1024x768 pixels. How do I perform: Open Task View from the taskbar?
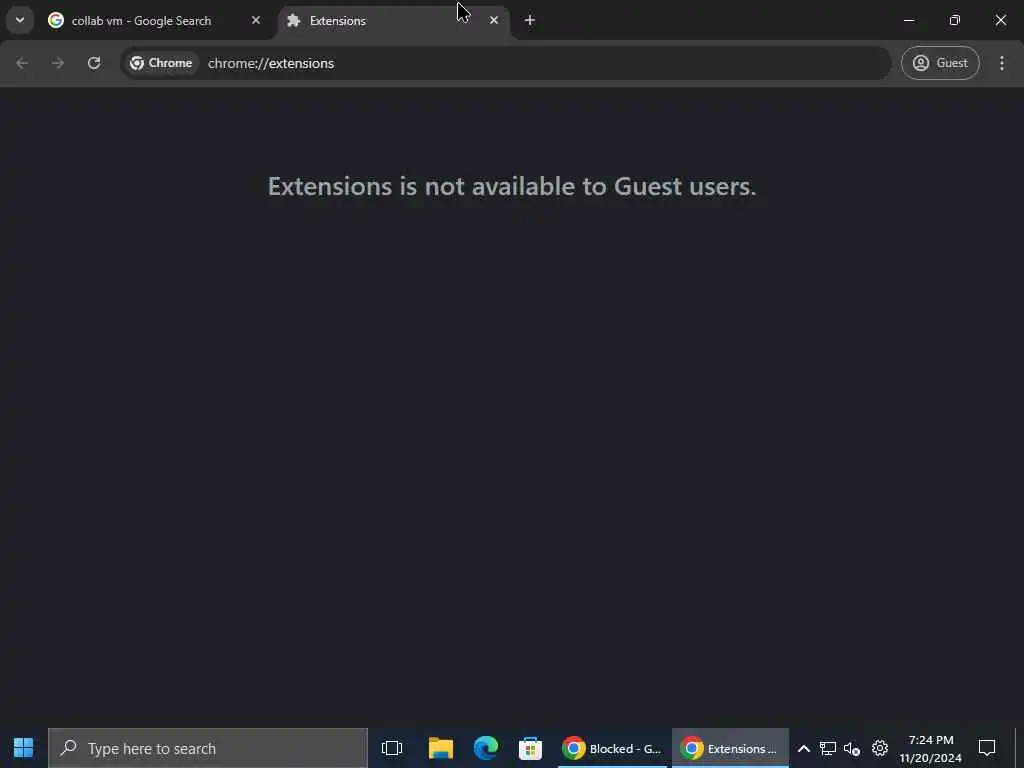(x=392, y=748)
